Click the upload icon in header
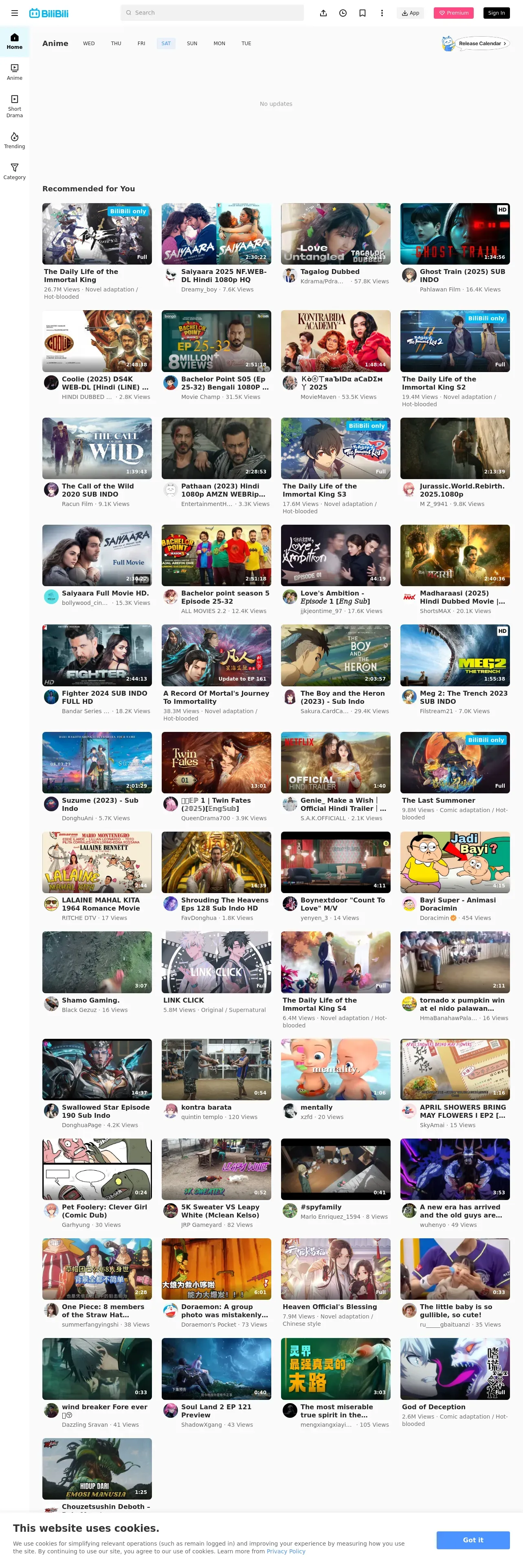 pyautogui.click(x=323, y=13)
